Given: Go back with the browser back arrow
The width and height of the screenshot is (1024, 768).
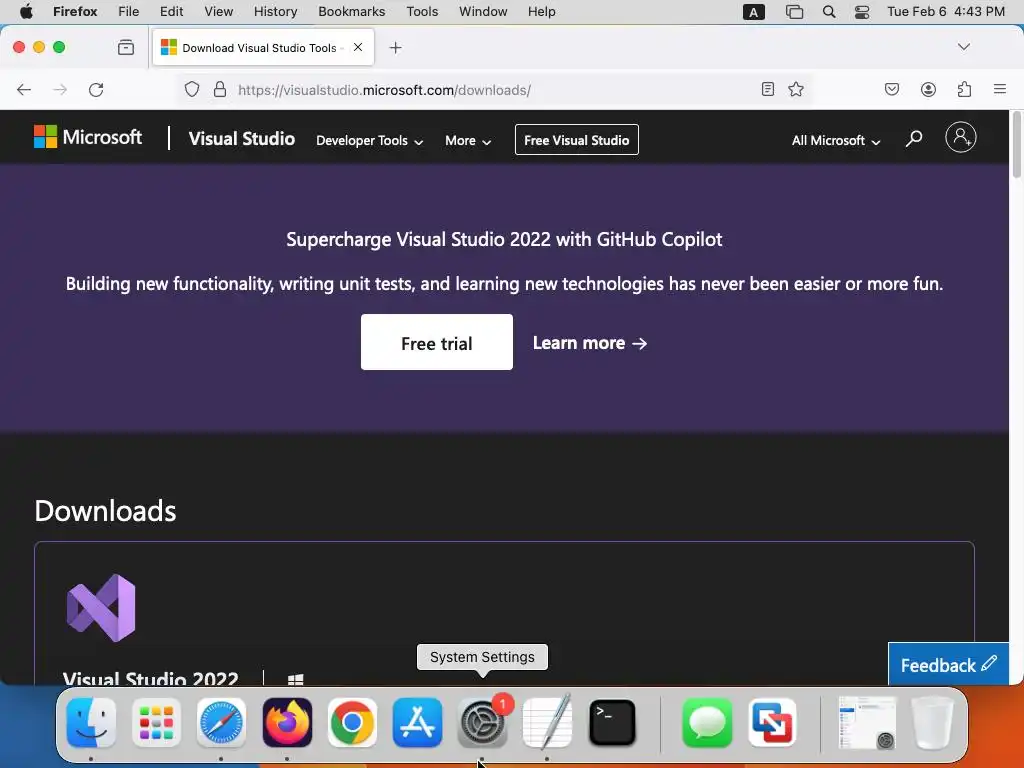Looking at the screenshot, I should click(x=24, y=89).
